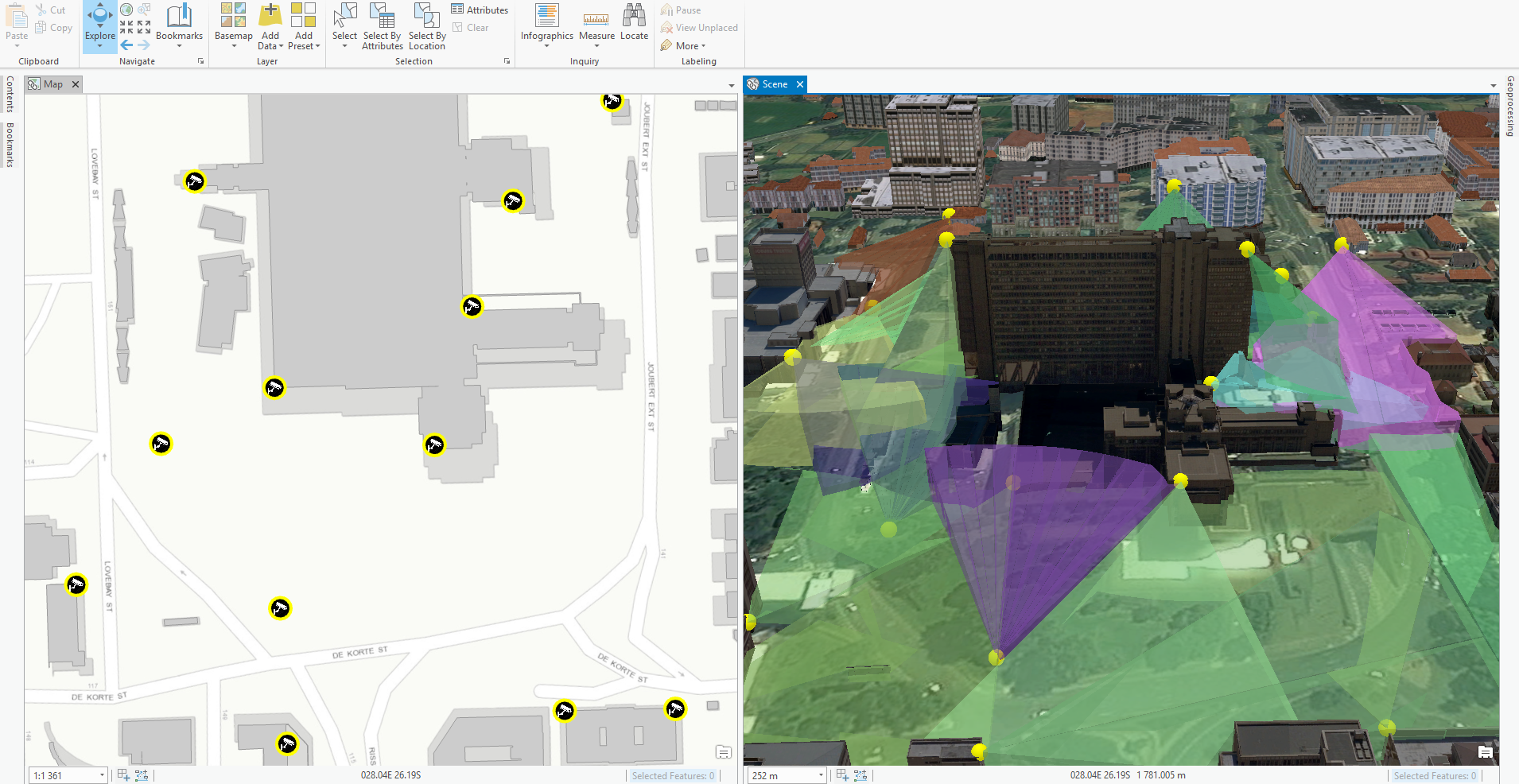The image size is (1519, 784).
Task: Switch to the Map view tab
Action: [x=52, y=84]
